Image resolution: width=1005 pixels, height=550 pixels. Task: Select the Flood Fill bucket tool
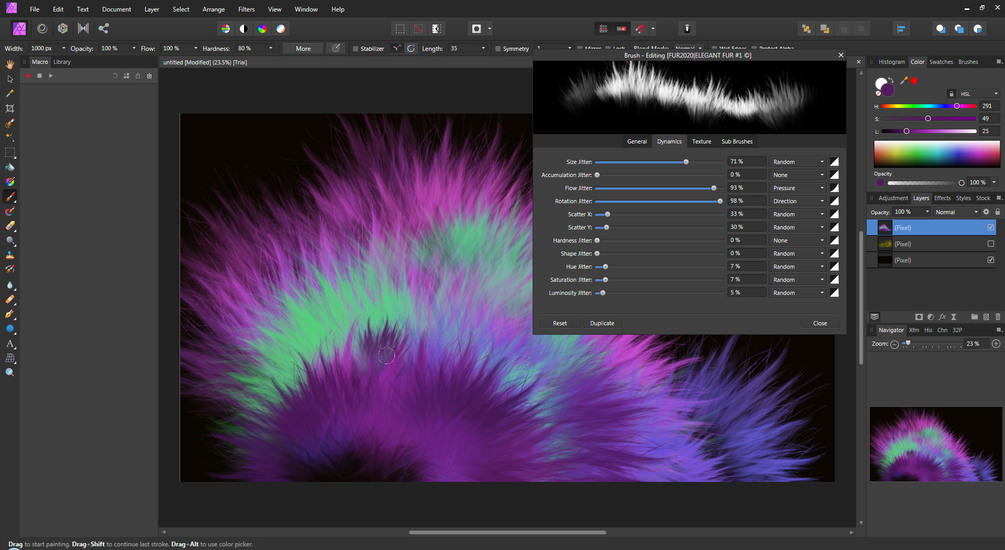point(10,167)
